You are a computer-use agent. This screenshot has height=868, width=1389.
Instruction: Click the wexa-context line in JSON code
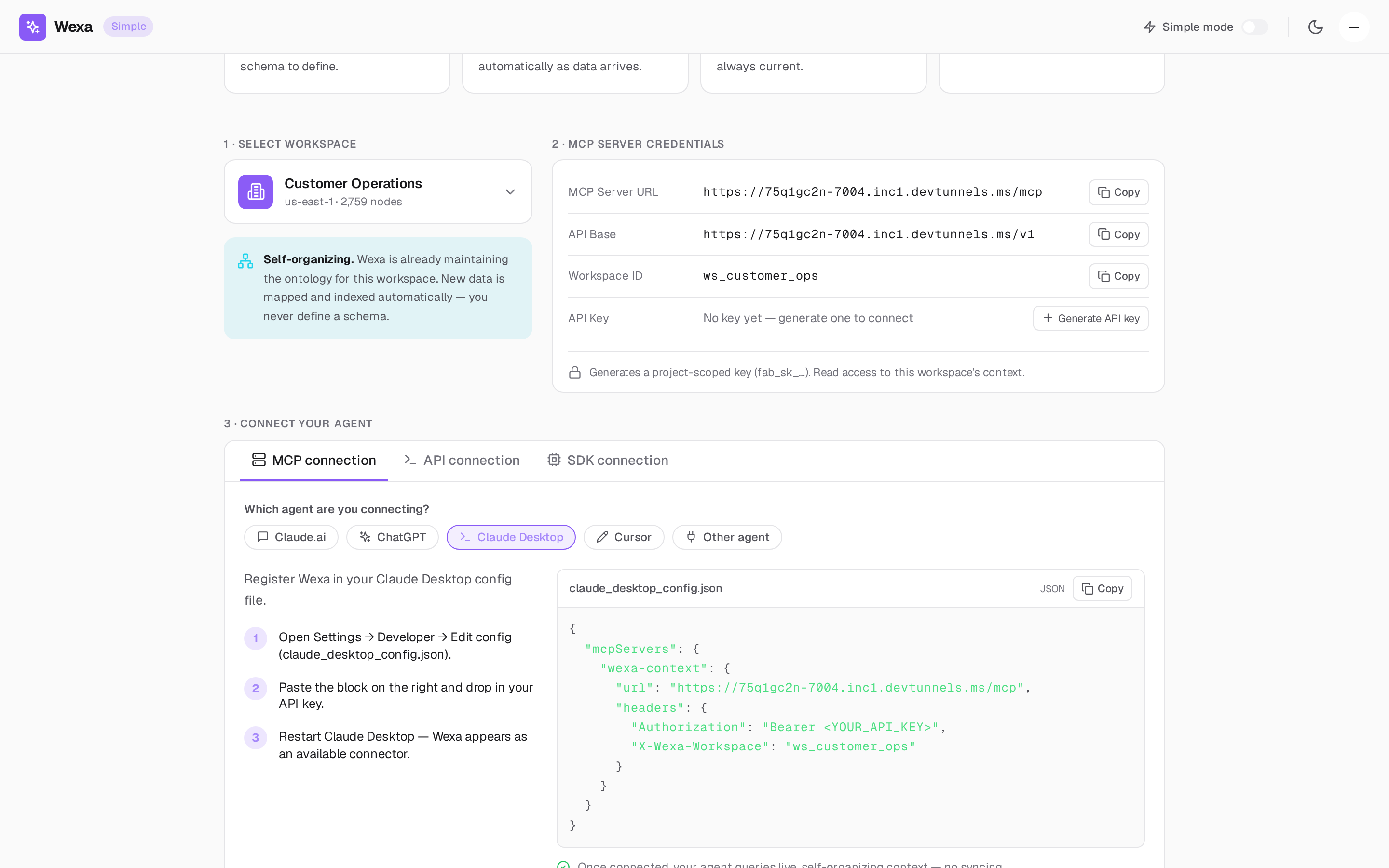pos(665,669)
